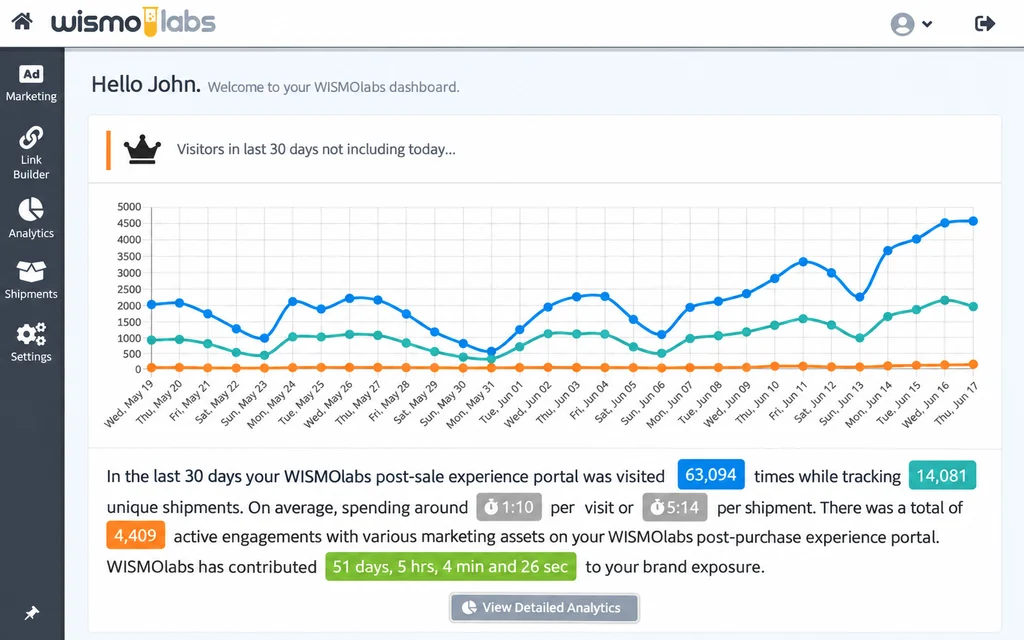
Task: Go to the home icon
Action: pos(22,22)
